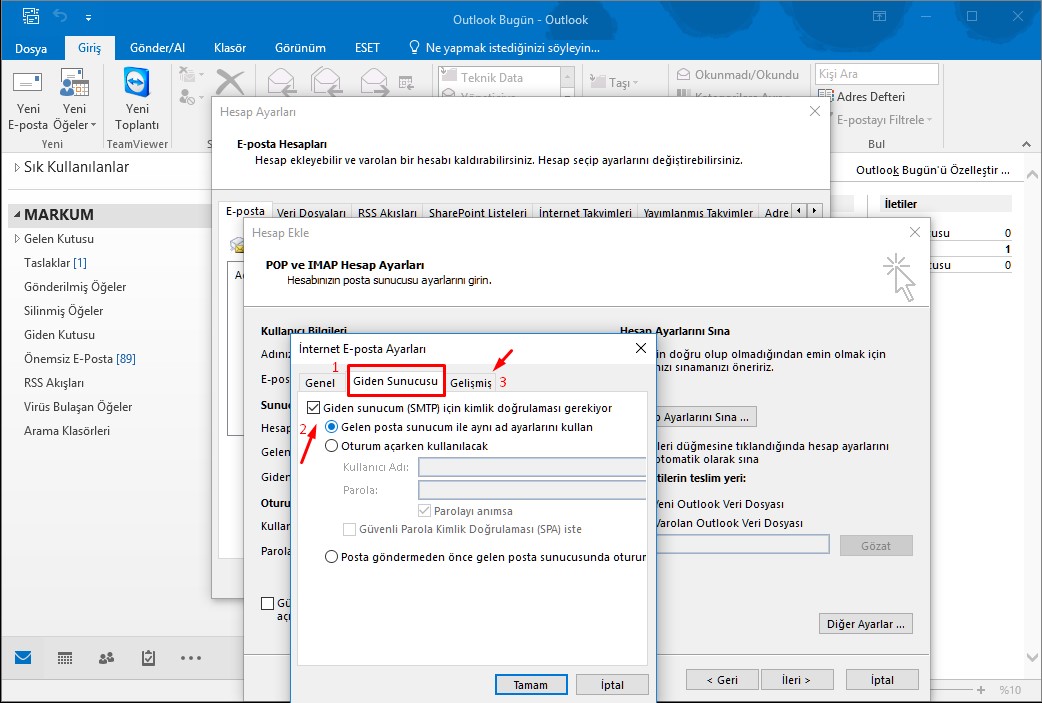1042x703 pixels.
Task: Click the Quick Steps gallery scroll up arrow
Action: coord(567,76)
